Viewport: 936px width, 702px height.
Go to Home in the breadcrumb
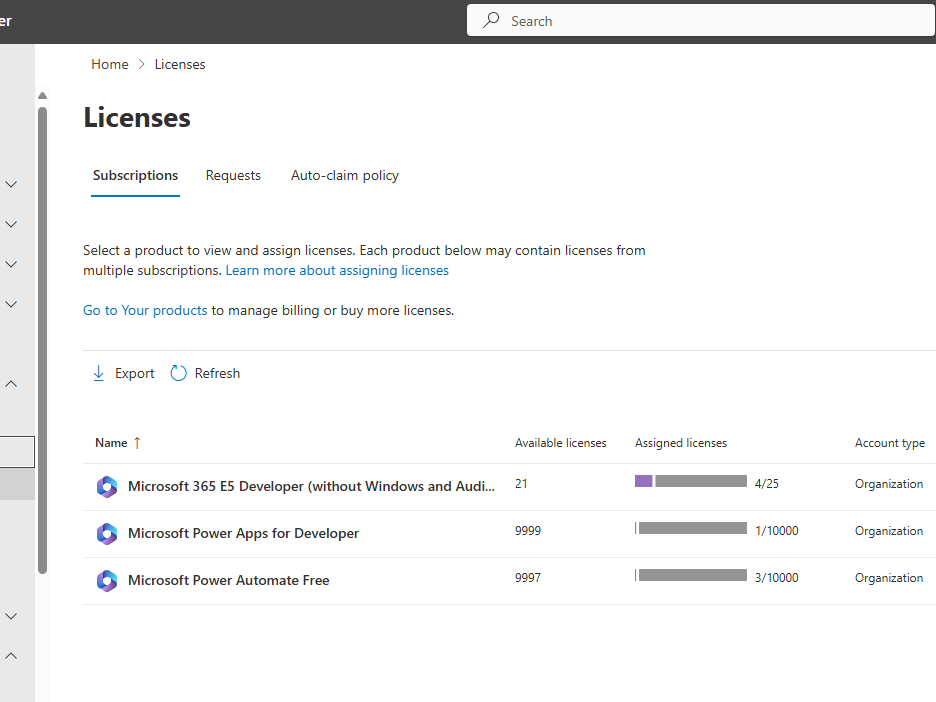pos(109,64)
